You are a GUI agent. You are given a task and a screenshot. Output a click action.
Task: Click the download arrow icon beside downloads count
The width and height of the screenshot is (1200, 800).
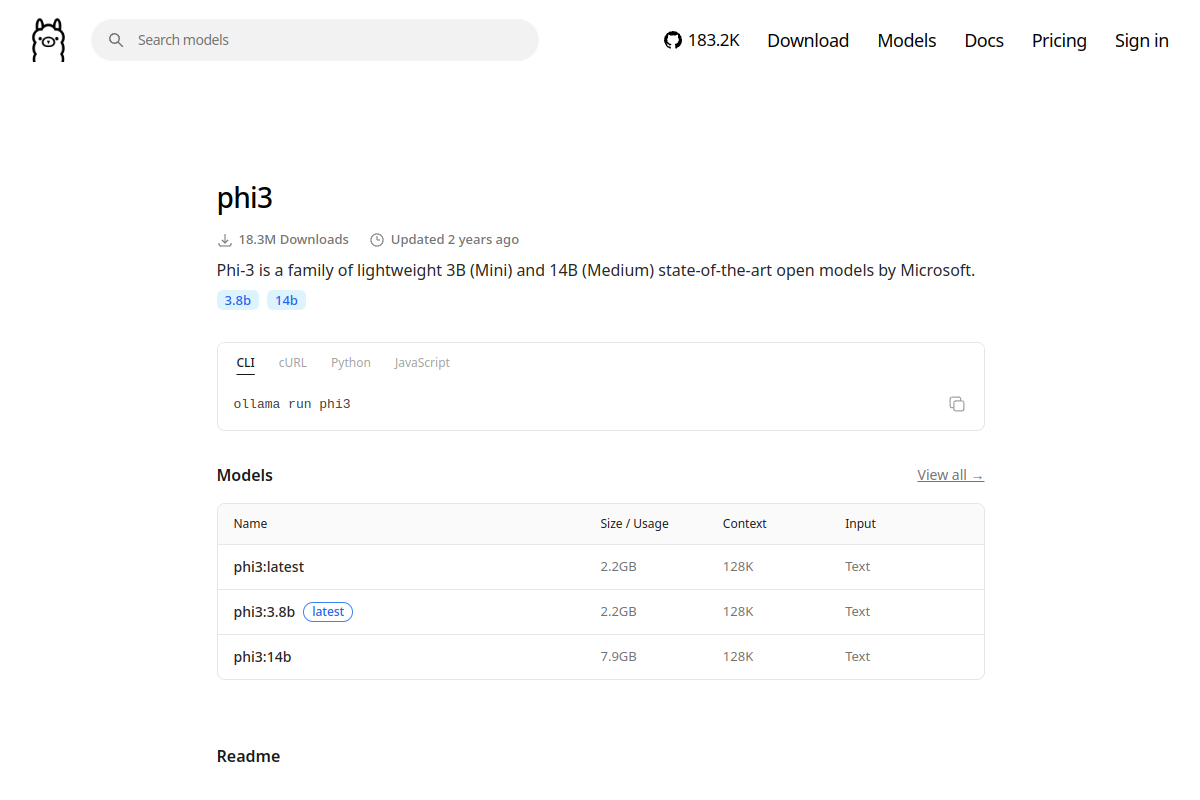(x=225, y=240)
